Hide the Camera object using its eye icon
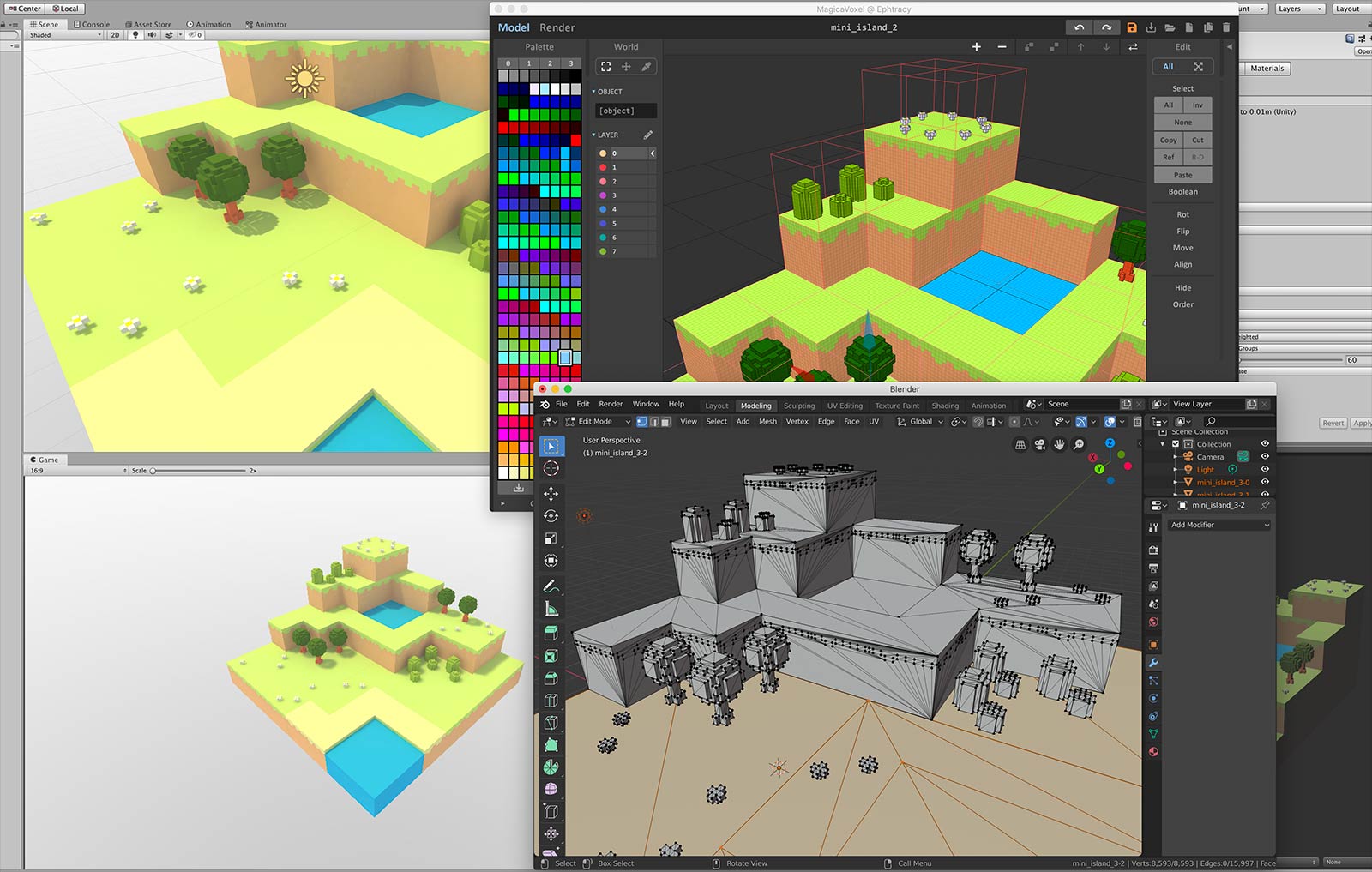The image size is (1372, 872). [x=1265, y=456]
